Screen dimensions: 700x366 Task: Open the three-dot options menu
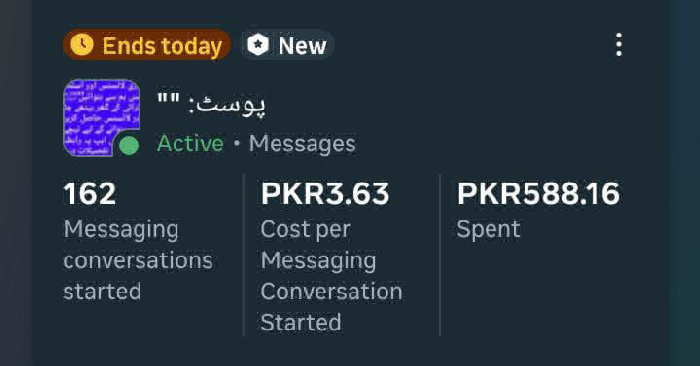pos(619,45)
